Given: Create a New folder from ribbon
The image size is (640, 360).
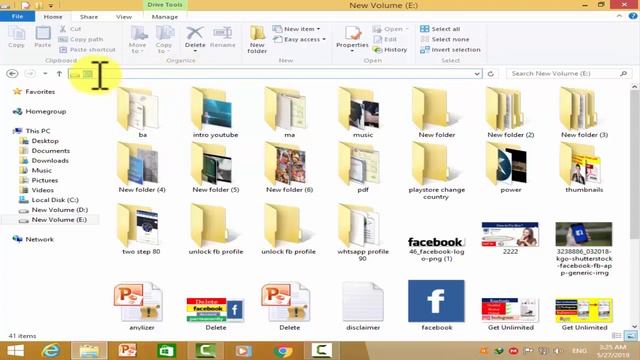Looking at the screenshot, I should click(x=257, y=40).
